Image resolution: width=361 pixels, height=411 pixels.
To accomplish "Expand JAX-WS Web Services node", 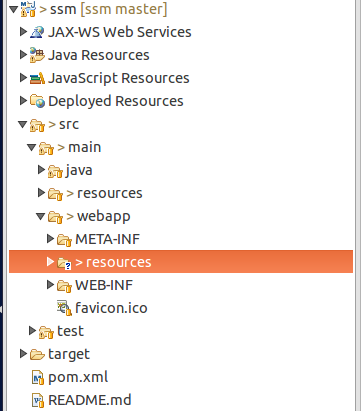I will coord(23,32).
